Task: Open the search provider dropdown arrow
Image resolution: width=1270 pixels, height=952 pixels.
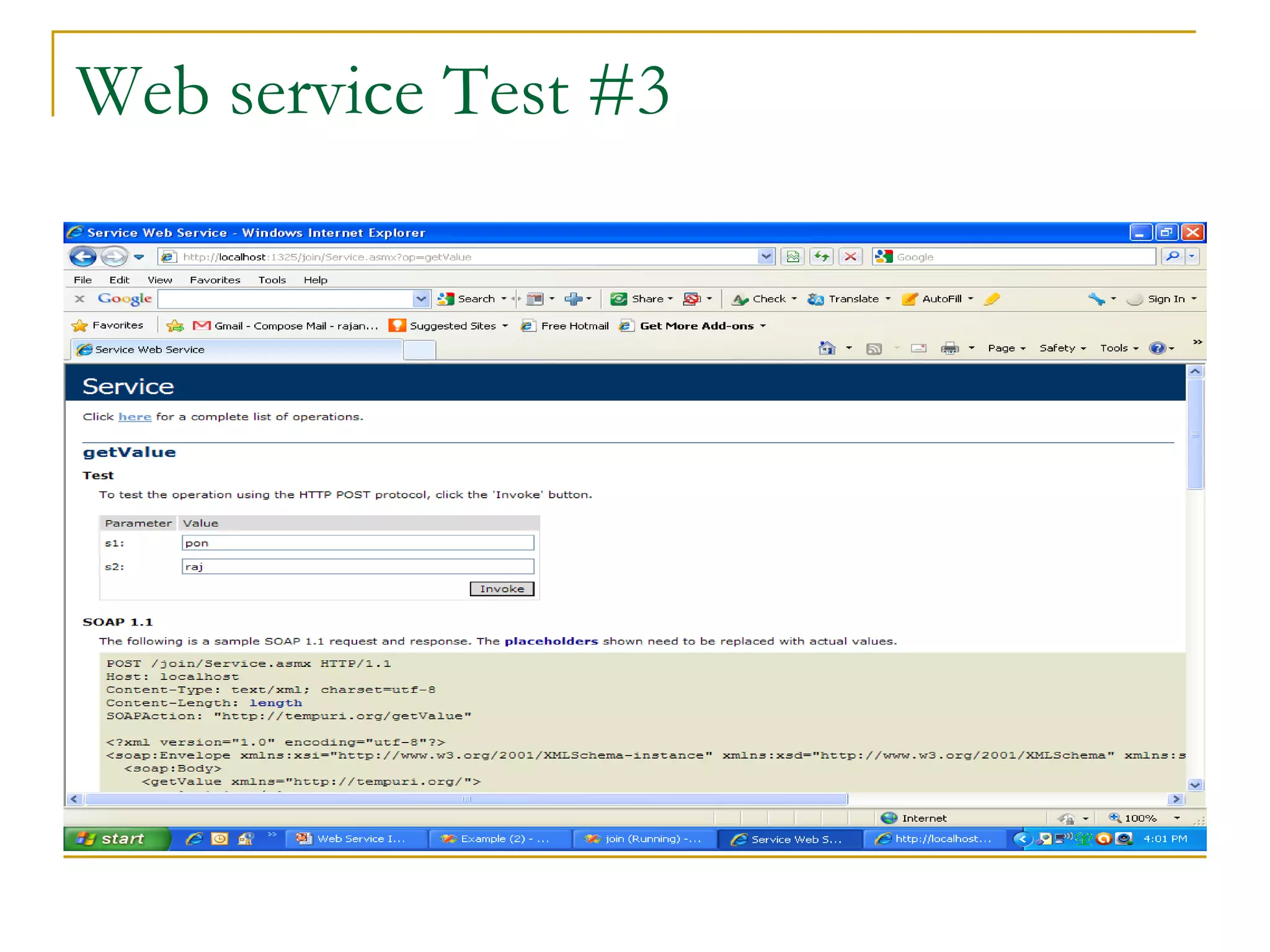Action: [x=1192, y=257]
